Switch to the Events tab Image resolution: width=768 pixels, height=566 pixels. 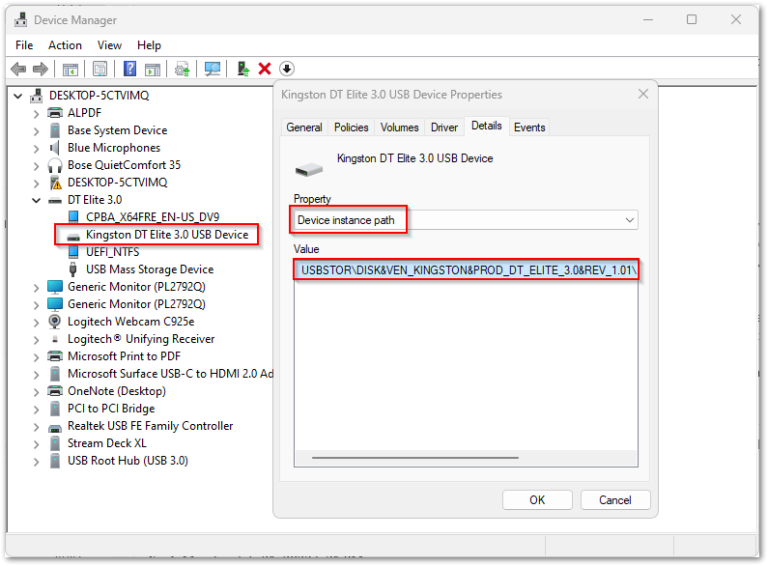529,127
